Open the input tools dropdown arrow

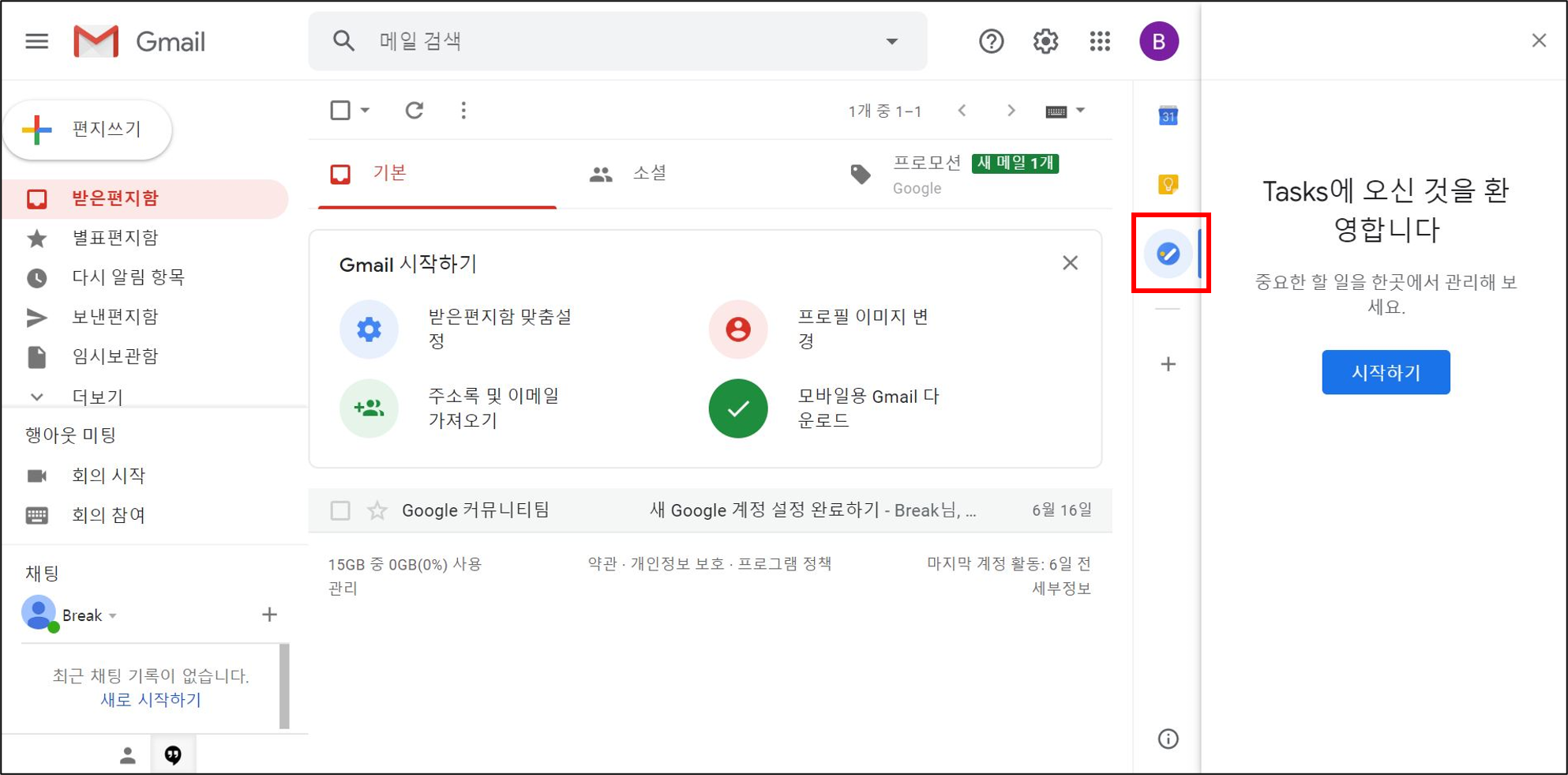[1080, 111]
